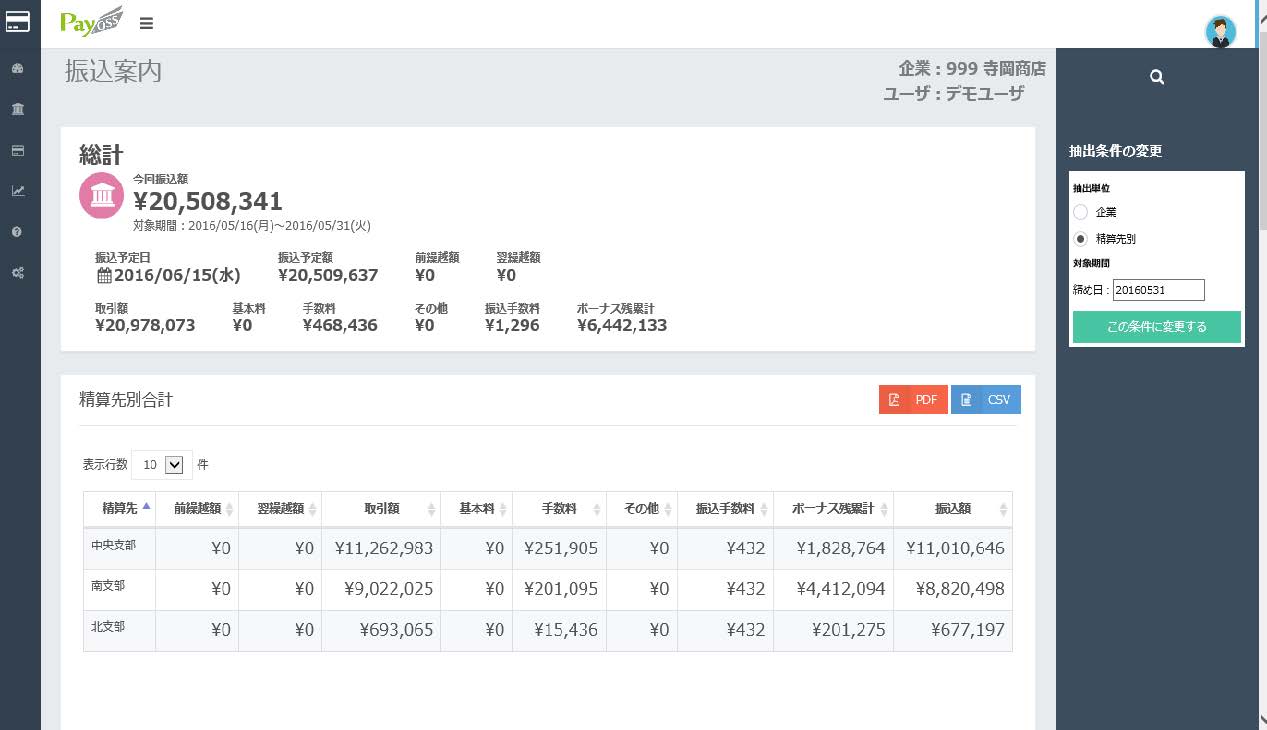Viewport: 1267px width, 730px height.
Task: Click the 締め日 date input field
Action: pyautogui.click(x=1158, y=290)
